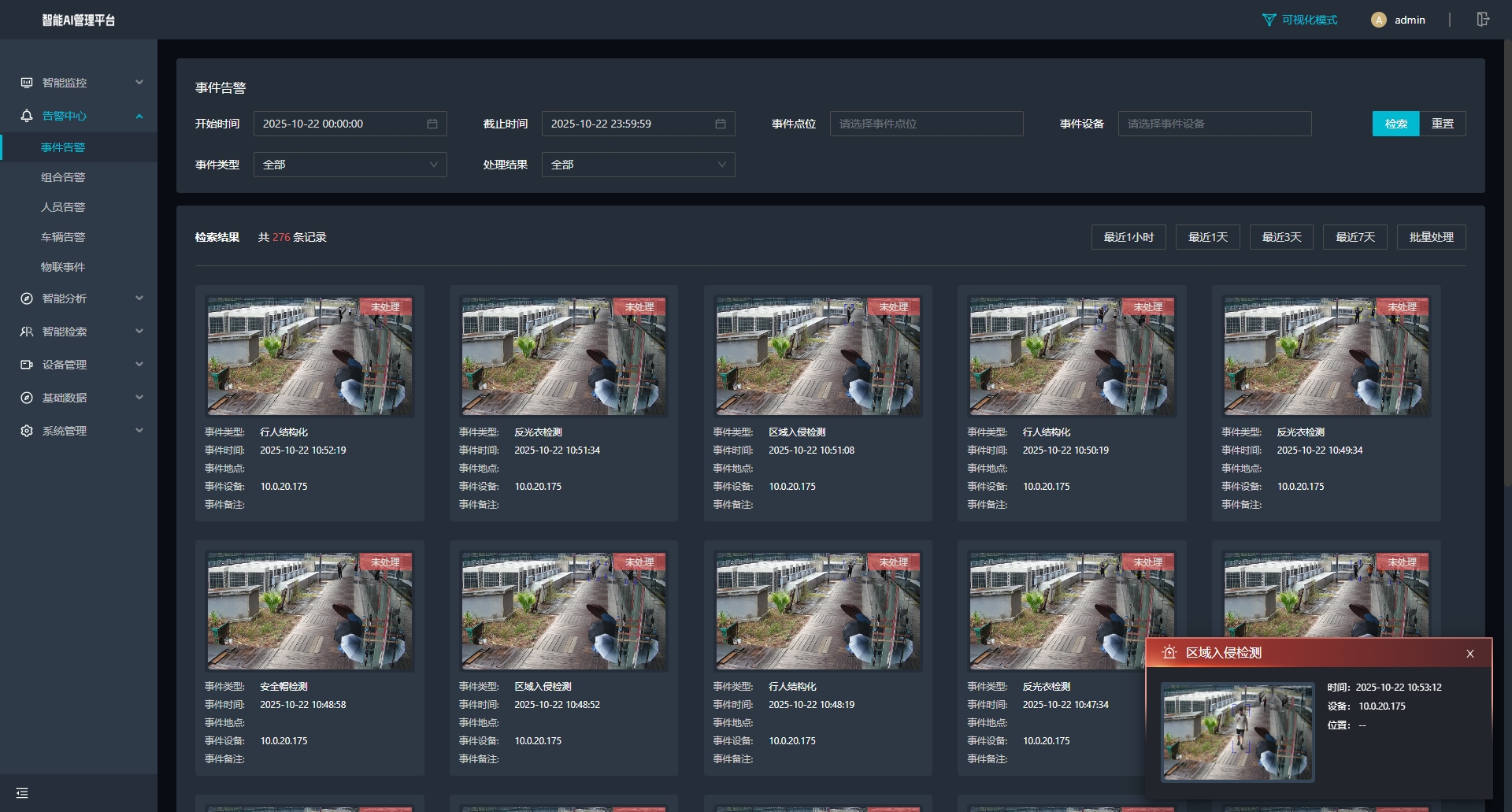Click the 检索 search button
Image resolution: width=1512 pixels, height=812 pixels.
(1396, 124)
